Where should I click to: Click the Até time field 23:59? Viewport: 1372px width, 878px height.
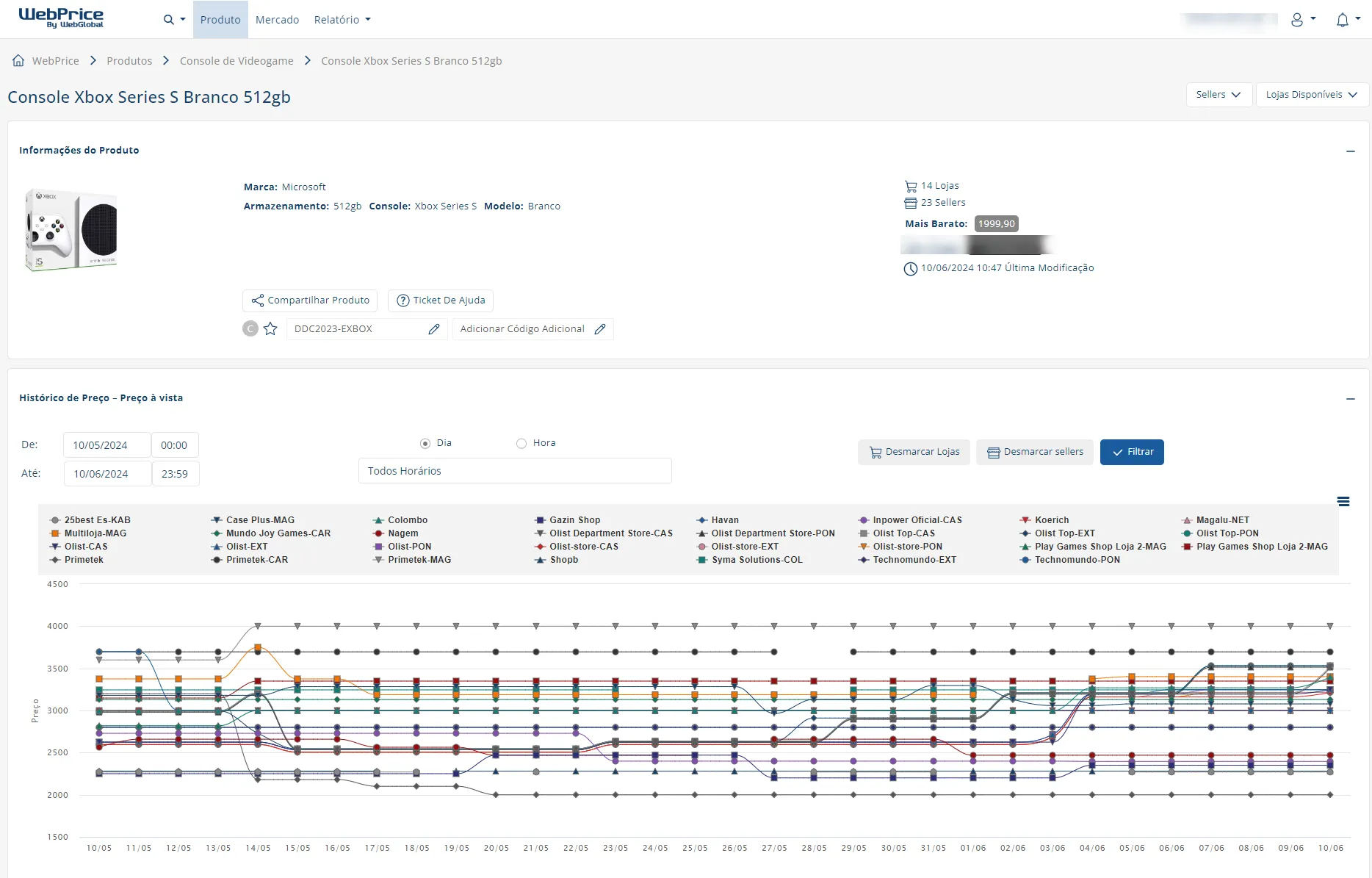click(x=176, y=474)
